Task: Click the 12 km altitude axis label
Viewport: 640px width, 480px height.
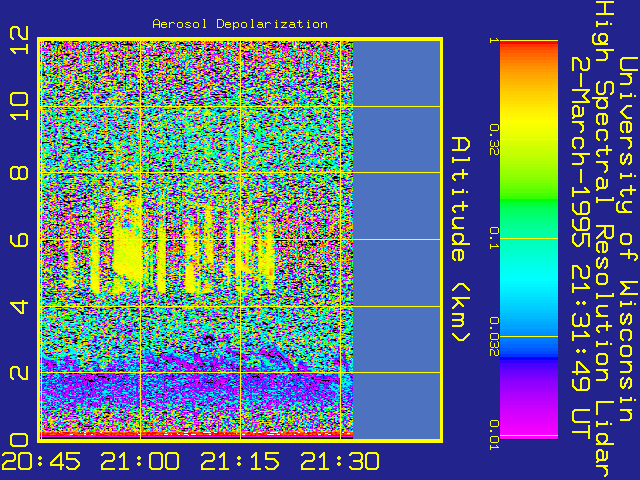Action: (x=19, y=40)
